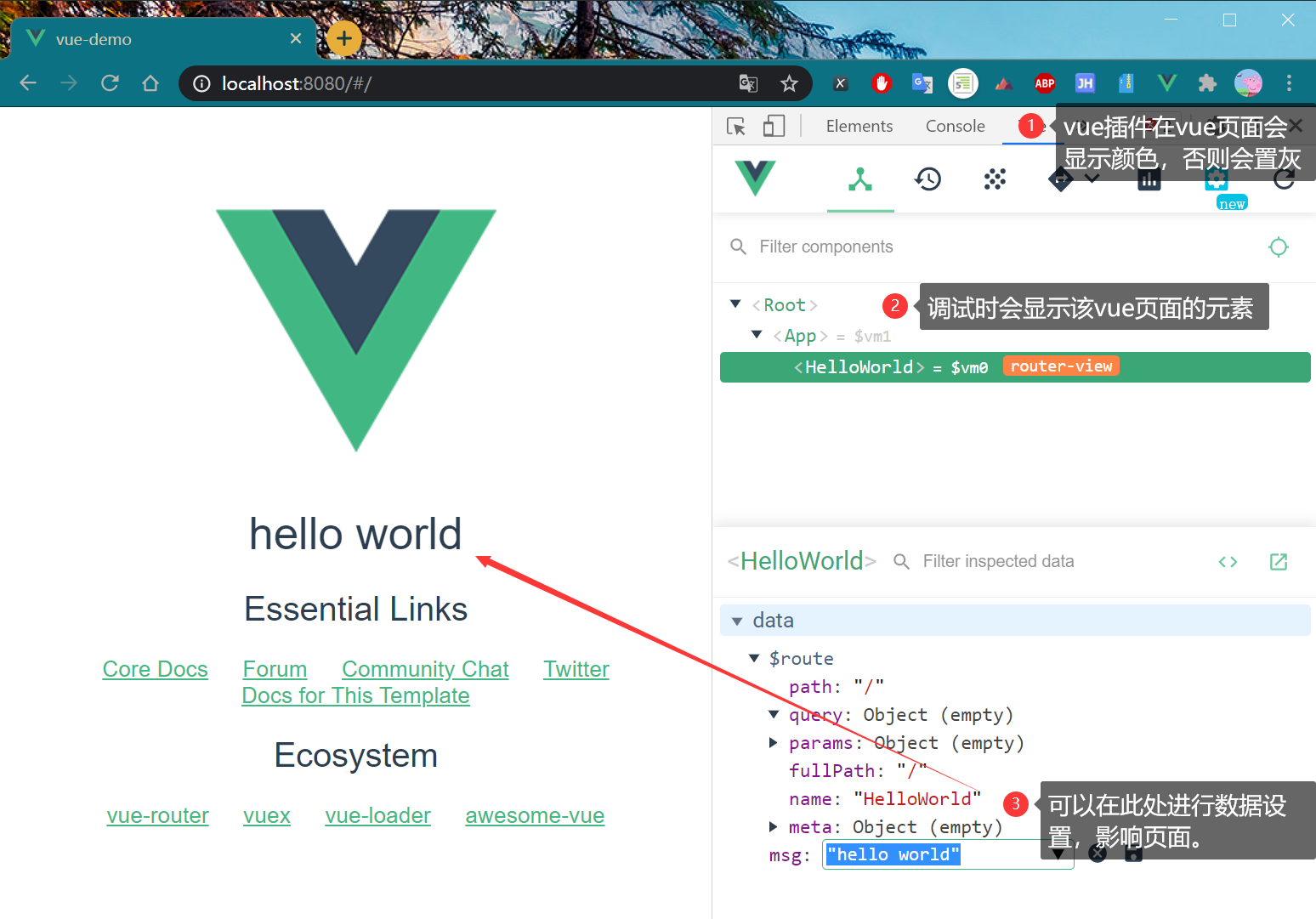Open the Google Translate extension

[x=922, y=83]
